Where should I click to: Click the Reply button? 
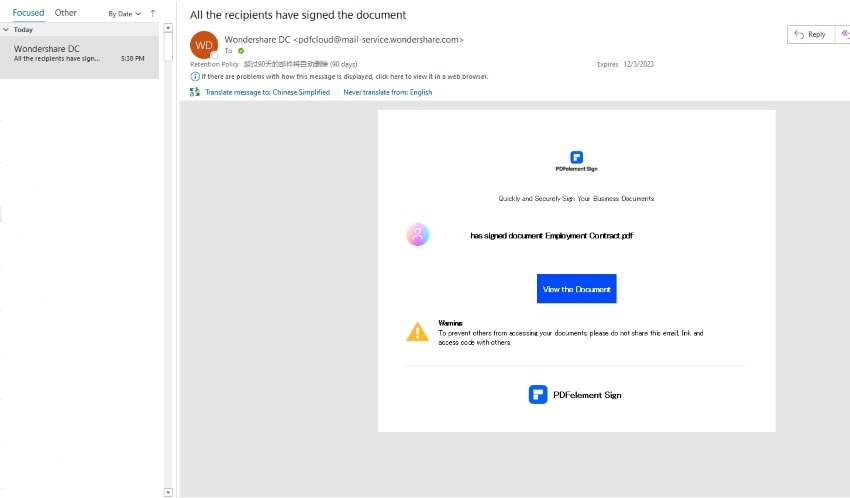[810, 34]
